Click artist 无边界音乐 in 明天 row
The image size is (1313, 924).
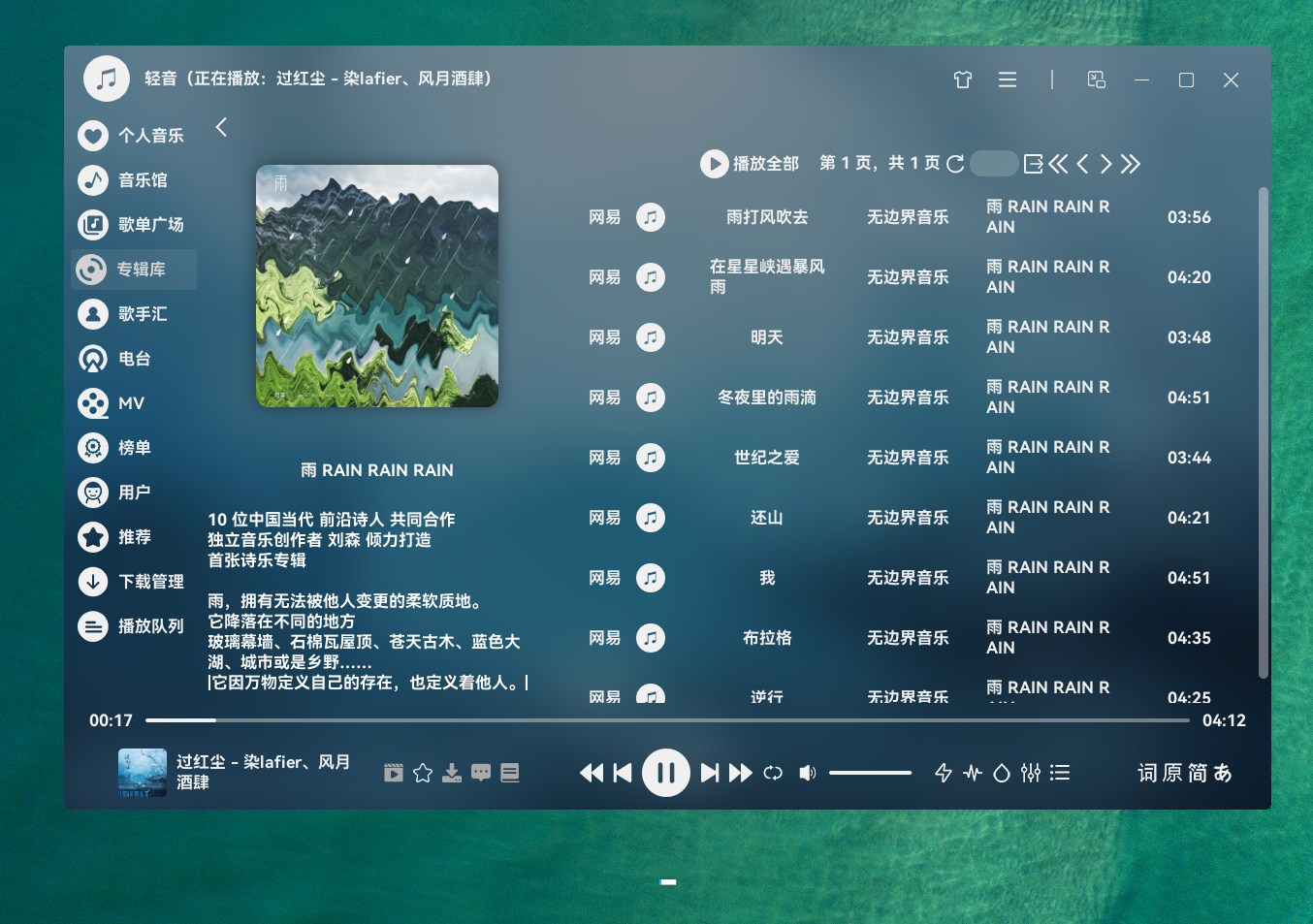click(908, 337)
